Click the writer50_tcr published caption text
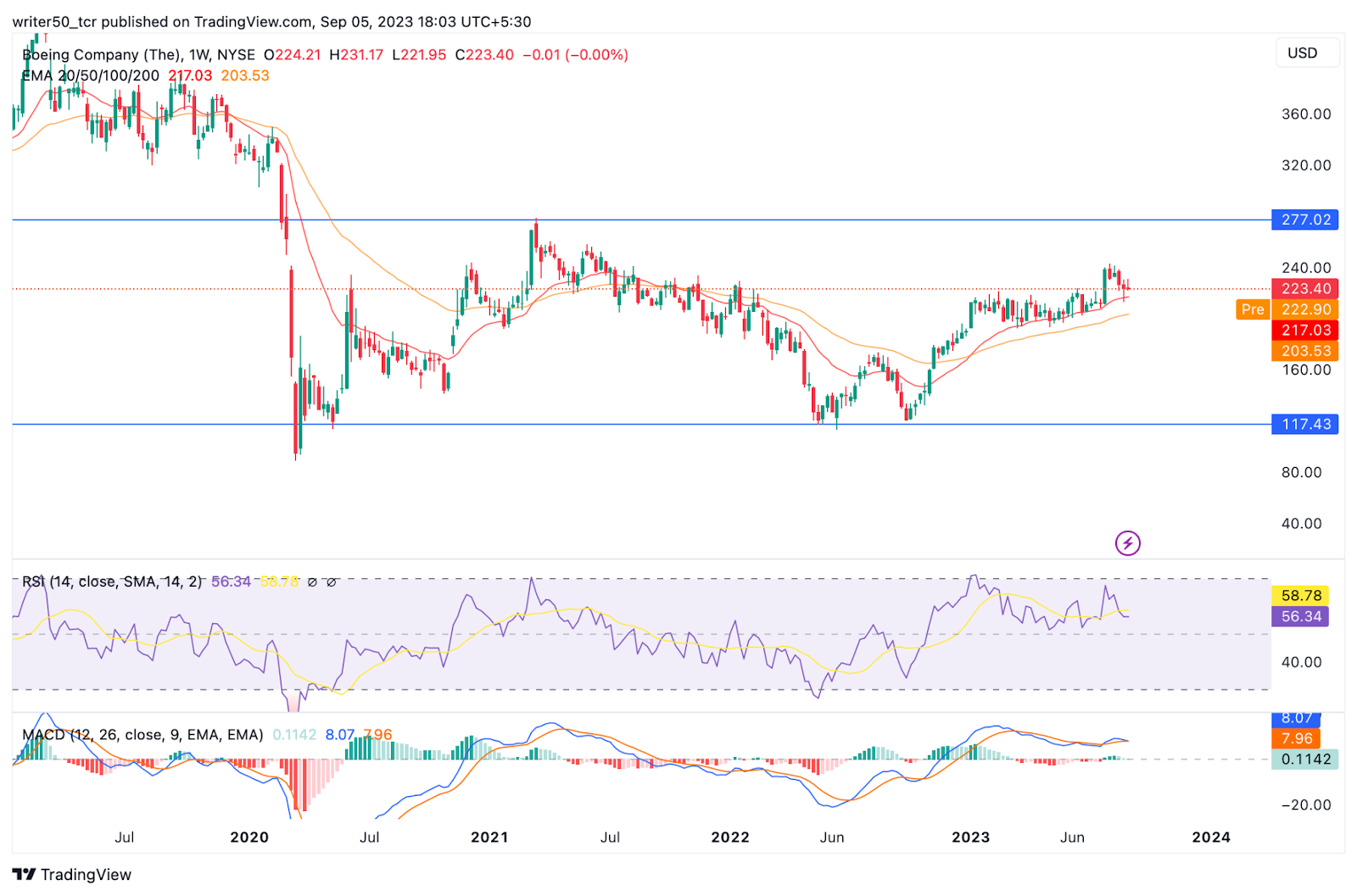This screenshot has height=896, width=1357. click(x=271, y=21)
